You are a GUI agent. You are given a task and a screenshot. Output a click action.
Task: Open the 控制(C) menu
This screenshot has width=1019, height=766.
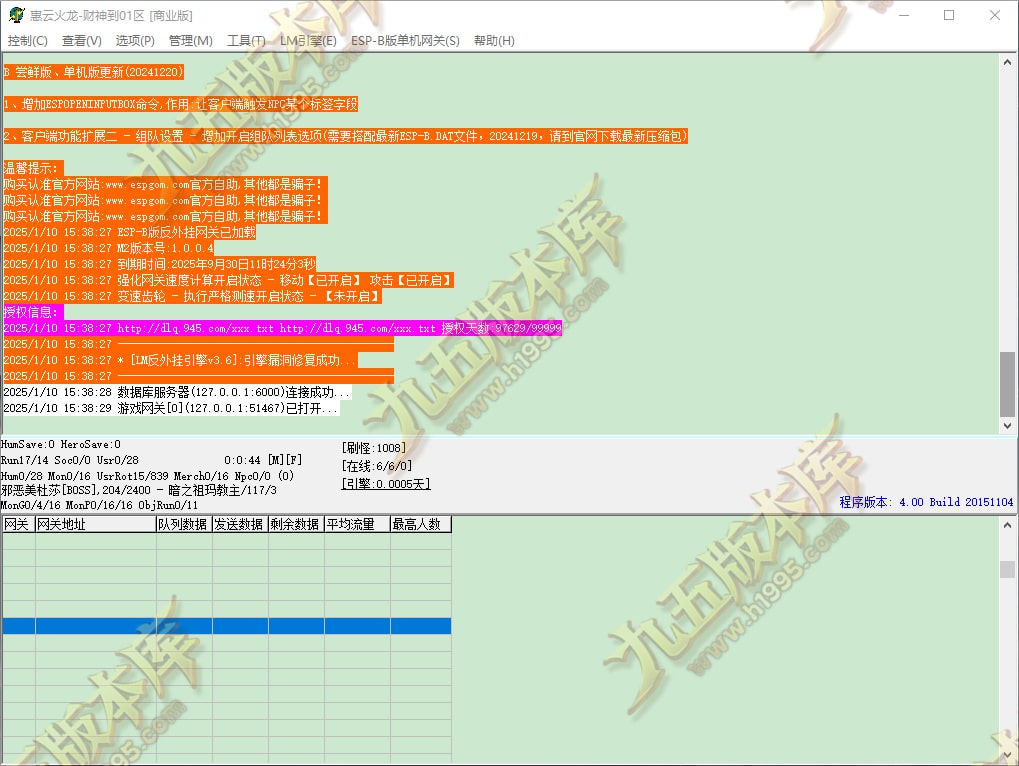(x=28, y=41)
